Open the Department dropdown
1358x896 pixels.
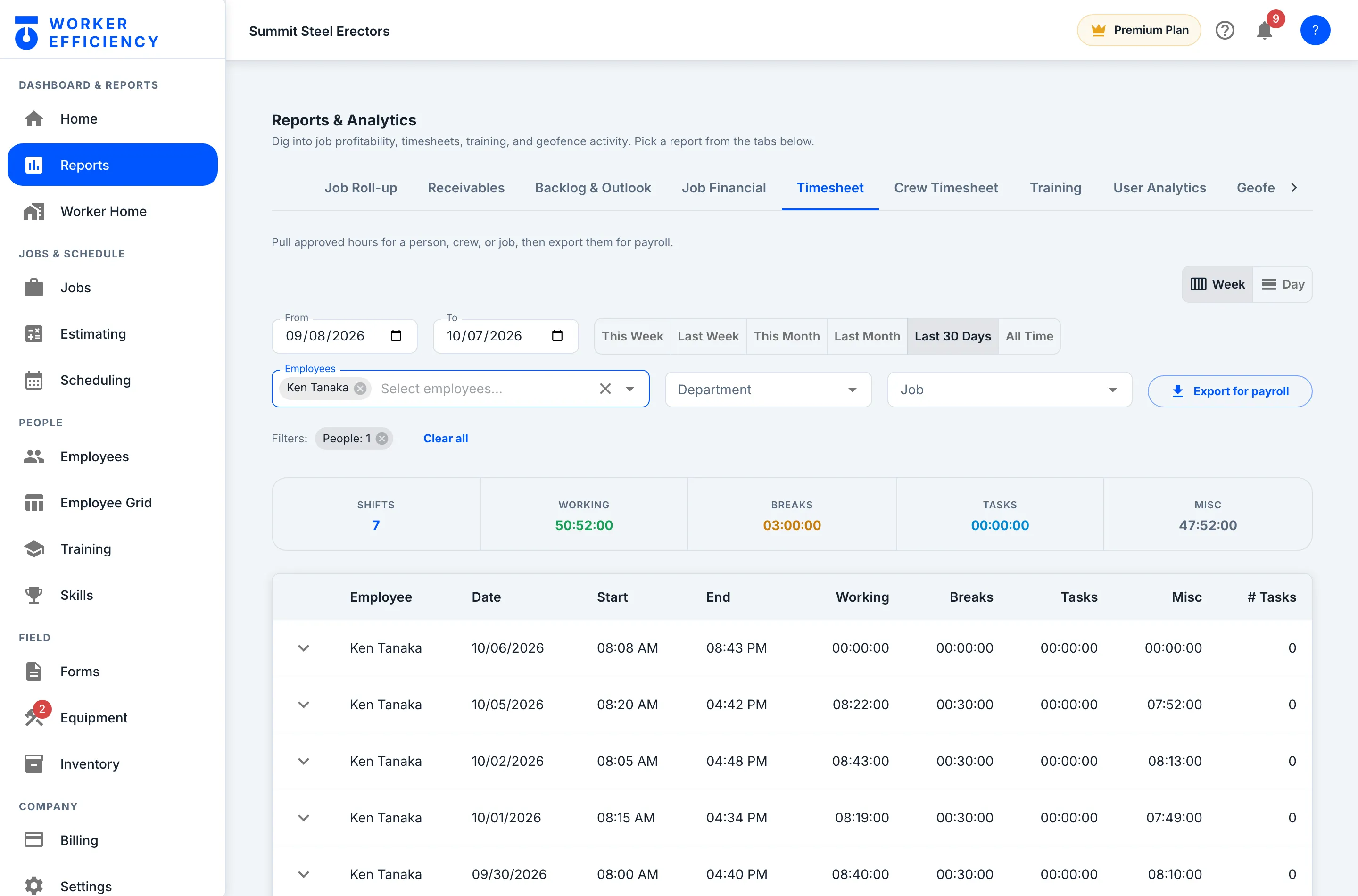(768, 390)
